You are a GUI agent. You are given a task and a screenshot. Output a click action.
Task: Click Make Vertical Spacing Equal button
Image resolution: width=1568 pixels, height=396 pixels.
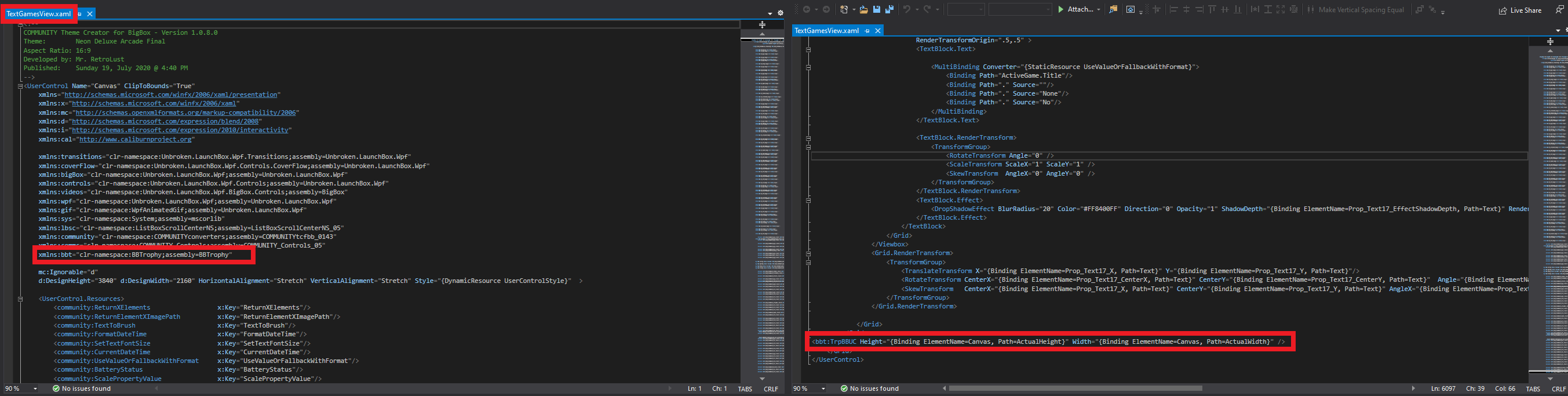pyautogui.click(x=1356, y=9)
